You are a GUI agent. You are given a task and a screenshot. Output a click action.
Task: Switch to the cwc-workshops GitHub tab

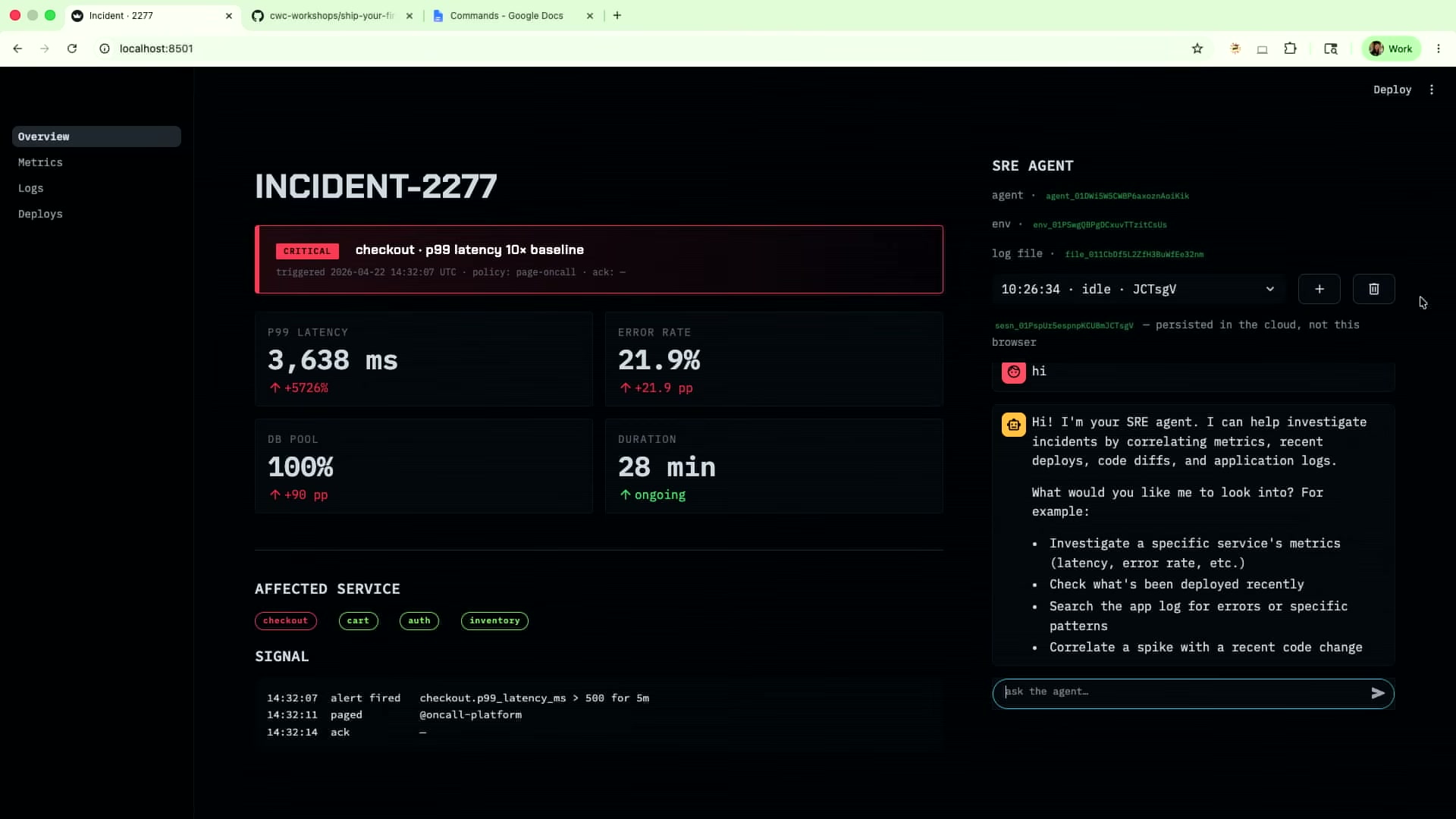(331, 15)
